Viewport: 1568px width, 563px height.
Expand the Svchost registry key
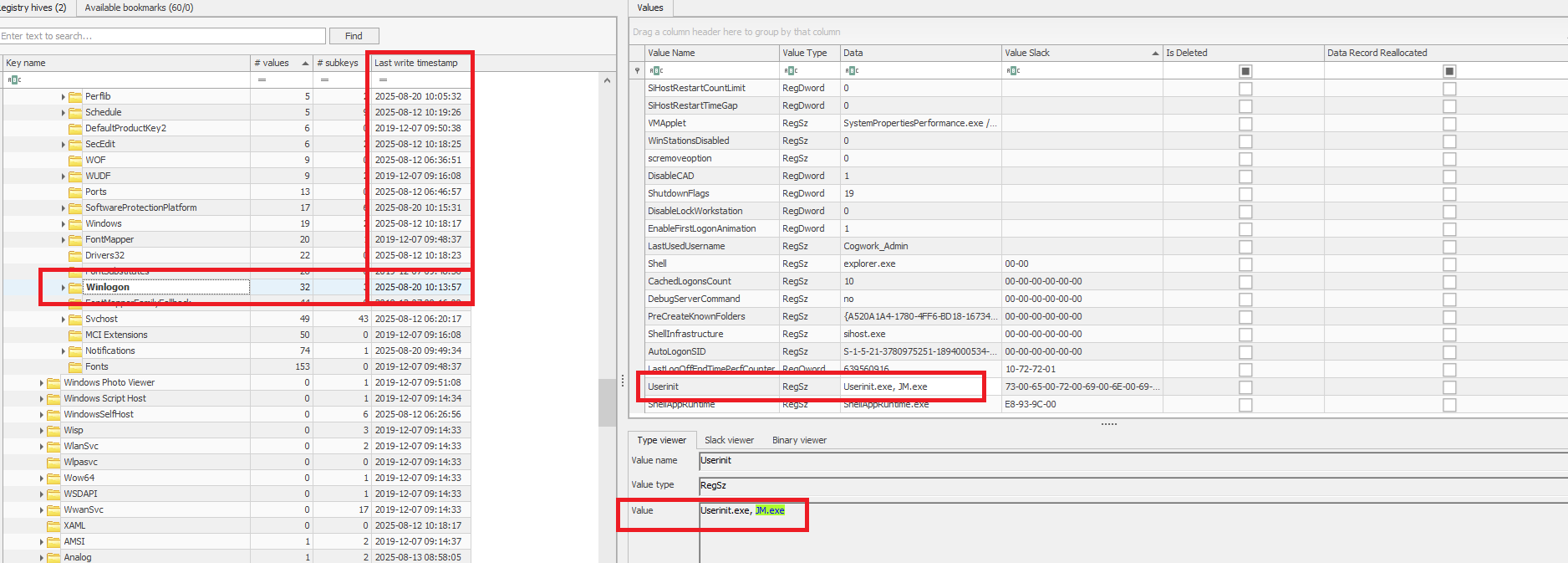coord(63,320)
